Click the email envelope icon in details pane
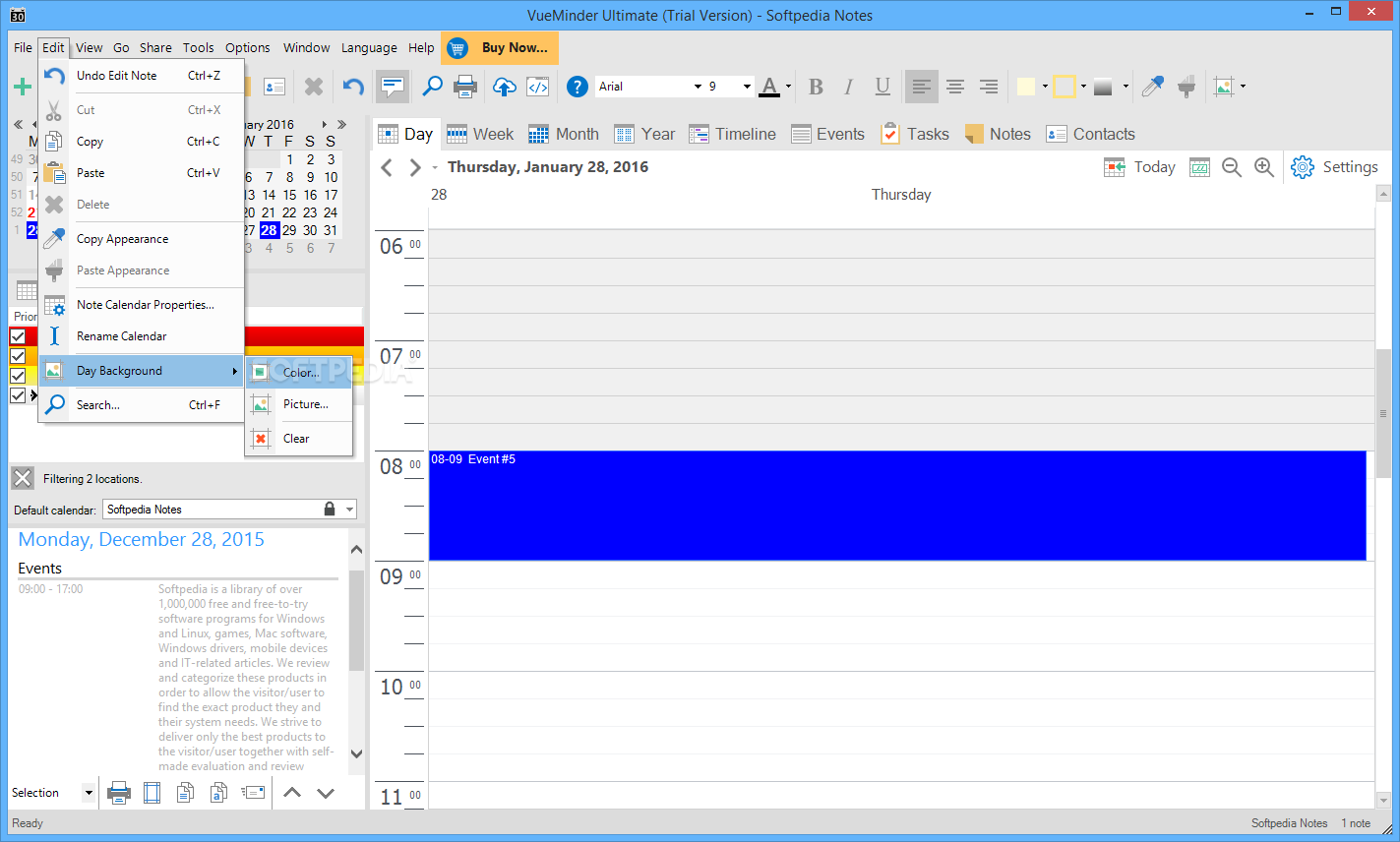 (253, 793)
